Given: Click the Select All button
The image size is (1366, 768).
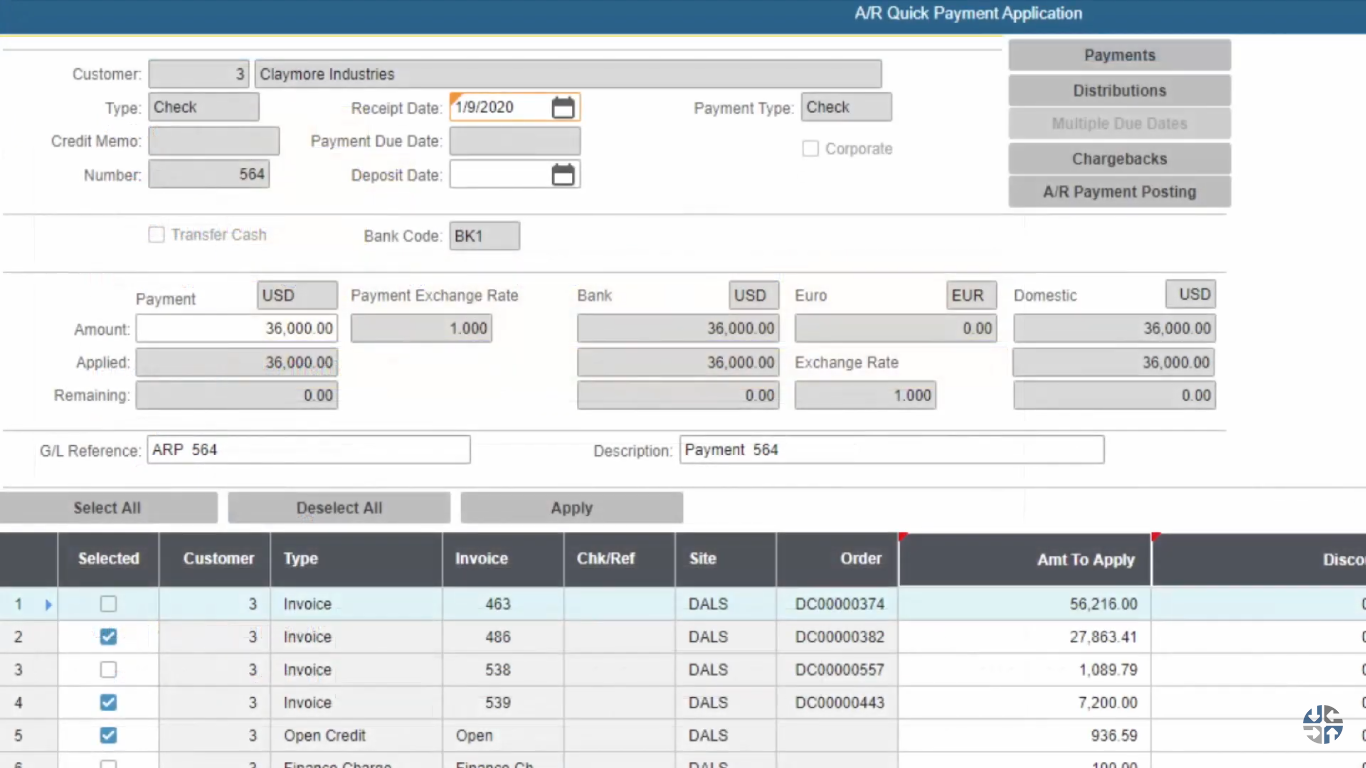Looking at the screenshot, I should click(109, 507).
